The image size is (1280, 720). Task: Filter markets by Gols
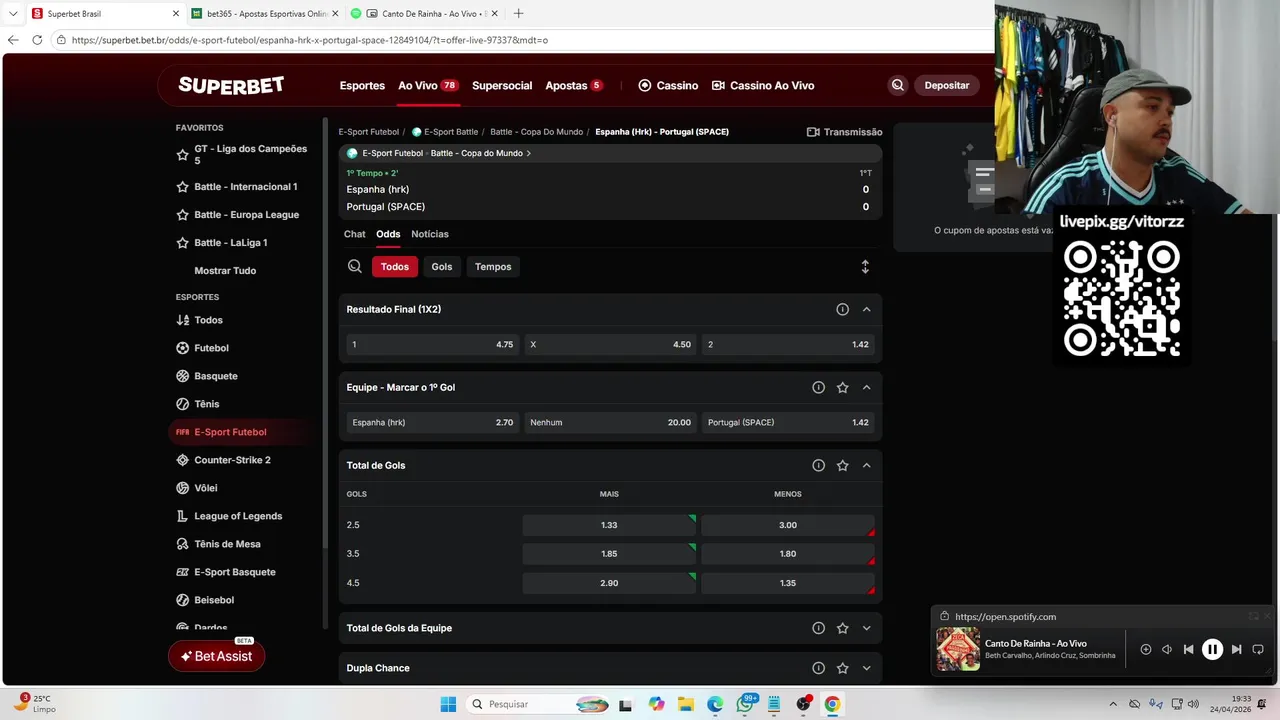[442, 267]
